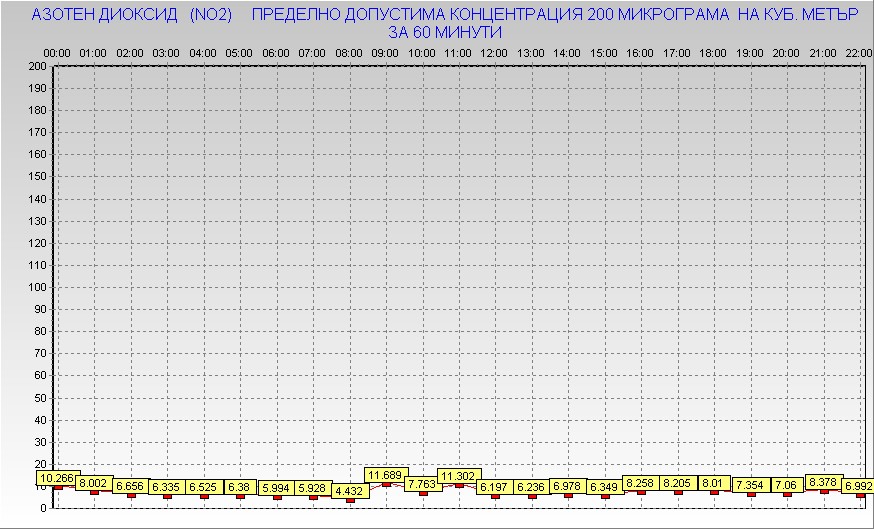Image resolution: width=874 pixels, height=529 pixels.
Task: Select the 09:00 time label
Action: click(x=385, y=54)
